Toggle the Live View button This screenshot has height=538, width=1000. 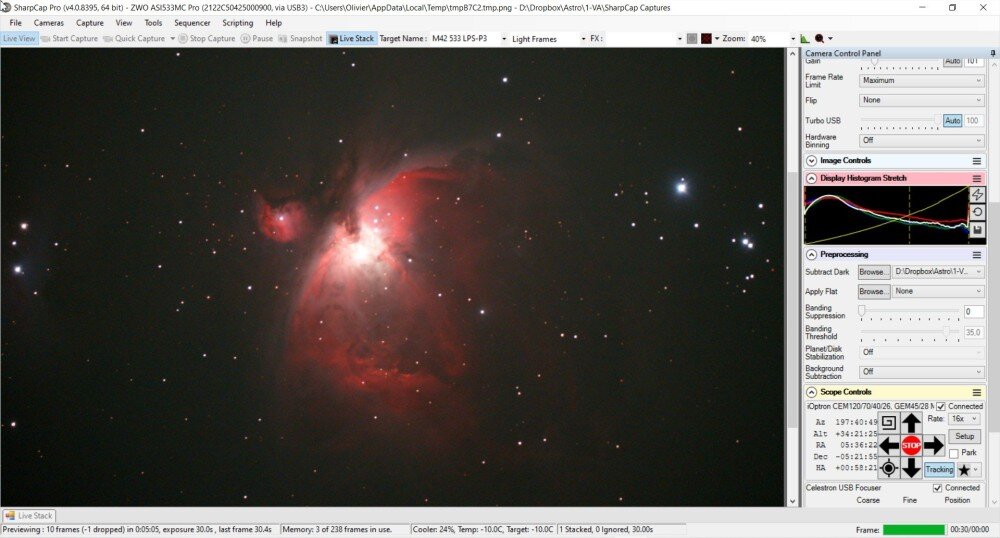pos(19,39)
